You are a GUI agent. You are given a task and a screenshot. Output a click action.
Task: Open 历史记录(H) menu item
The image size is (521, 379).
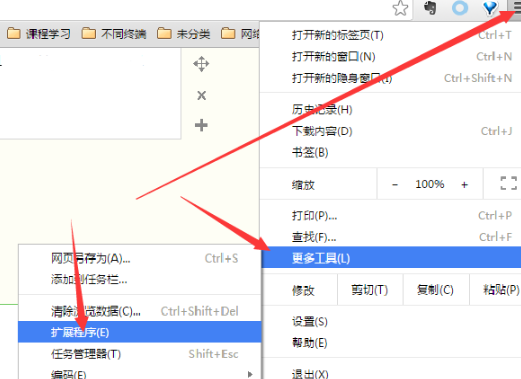coord(391,110)
